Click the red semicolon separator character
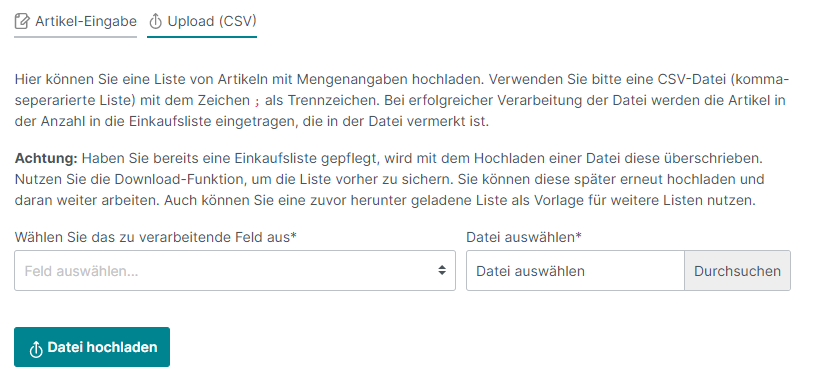Image resolution: width=823 pixels, height=376 pixels. tap(257, 102)
